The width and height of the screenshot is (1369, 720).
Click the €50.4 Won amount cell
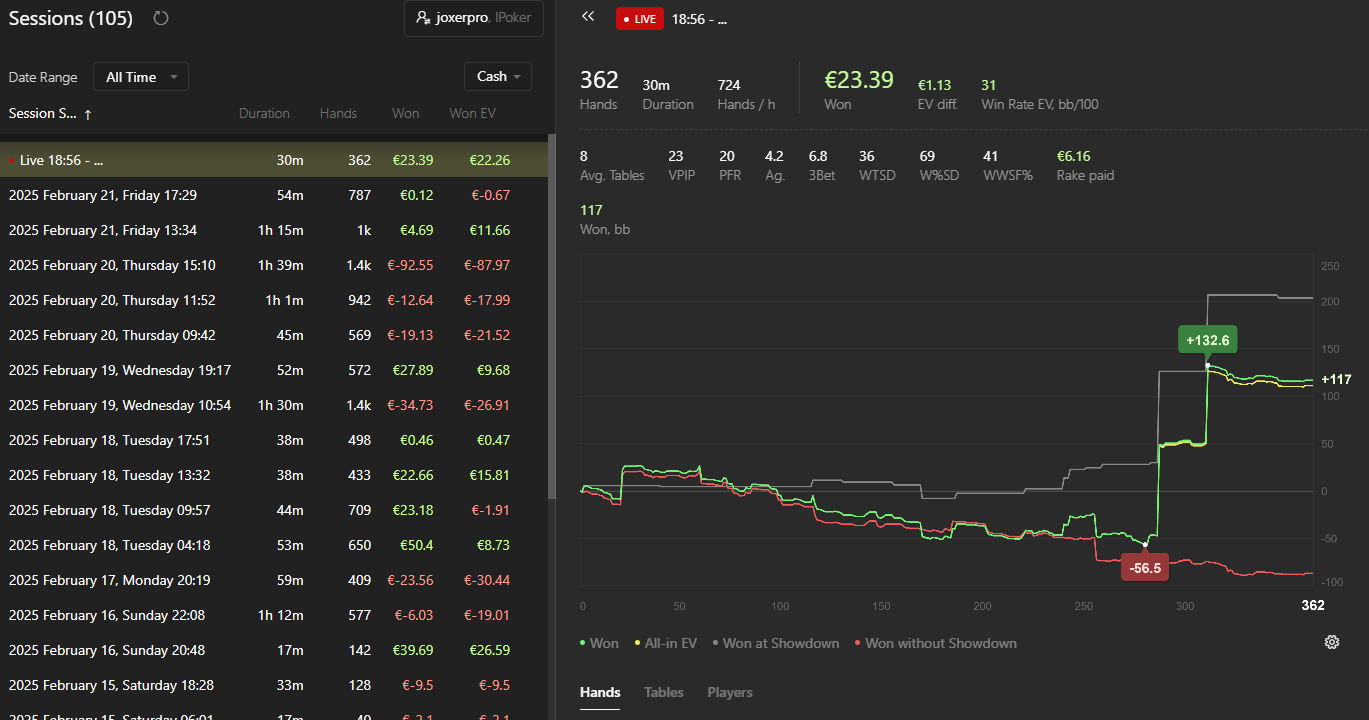coord(416,545)
